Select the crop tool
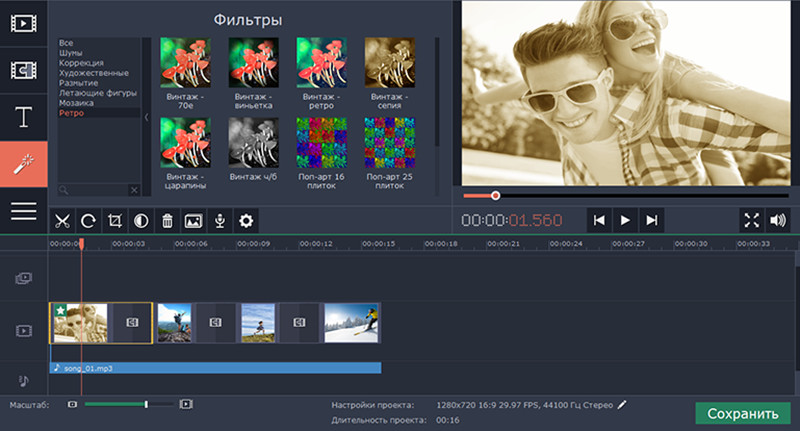This screenshot has height=431, width=800. coord(115,220)
